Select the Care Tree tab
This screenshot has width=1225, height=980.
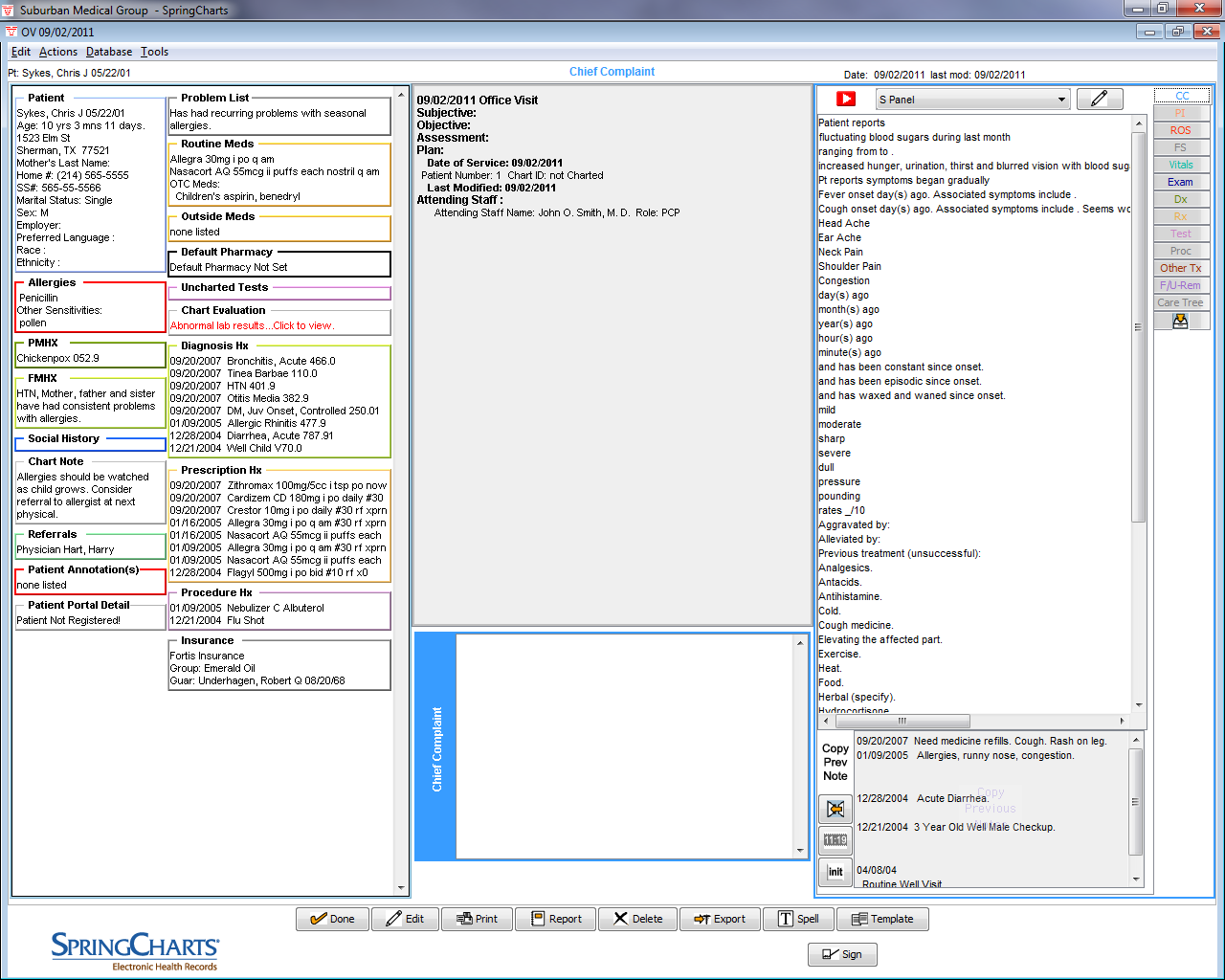[1182, 302]
